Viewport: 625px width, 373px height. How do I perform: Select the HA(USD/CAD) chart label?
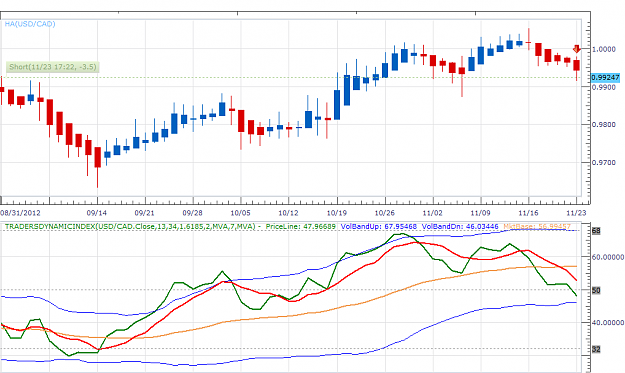30,24
